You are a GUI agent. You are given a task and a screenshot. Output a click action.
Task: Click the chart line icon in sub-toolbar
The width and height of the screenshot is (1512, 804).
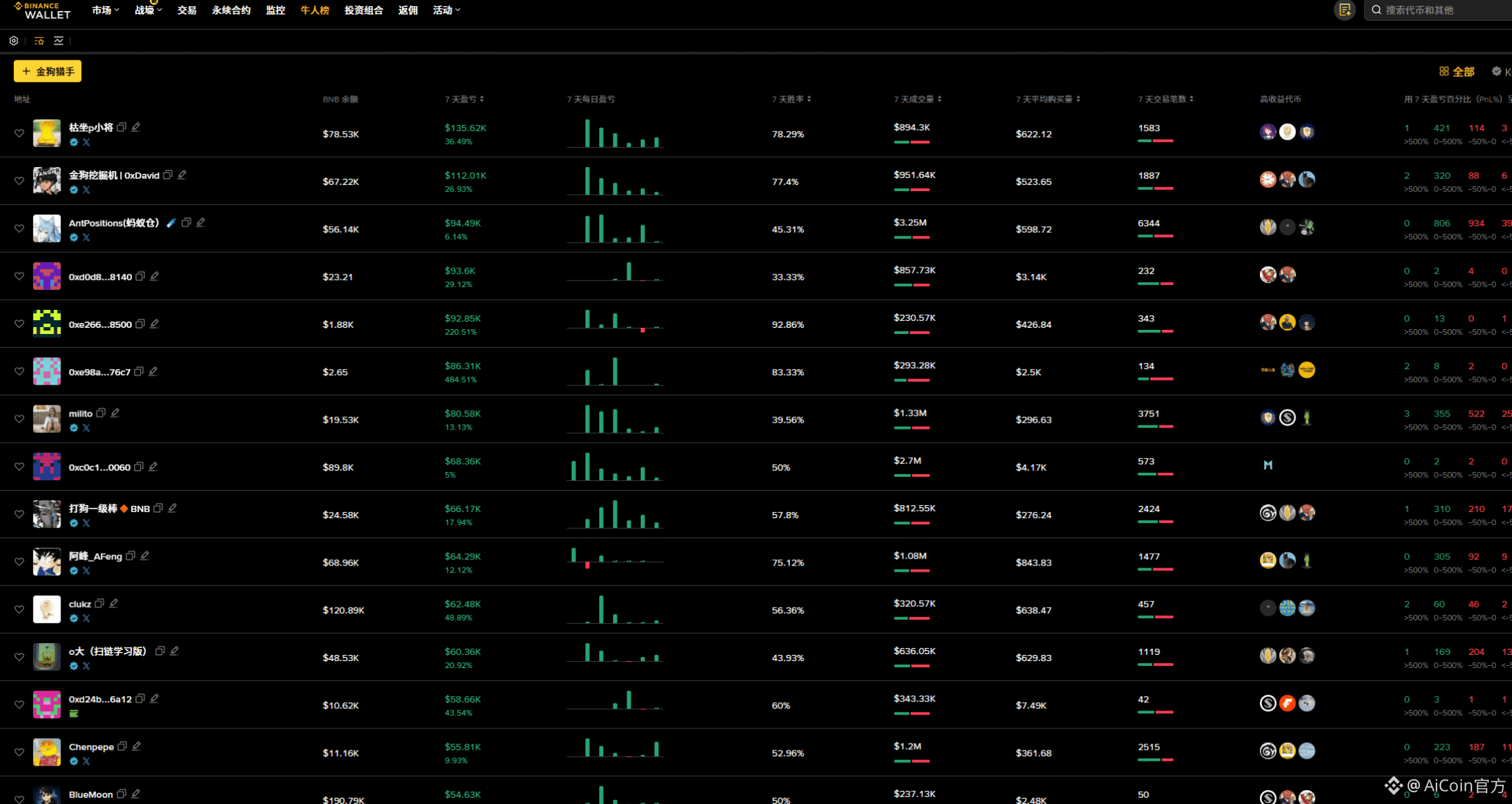coord(59,41)
